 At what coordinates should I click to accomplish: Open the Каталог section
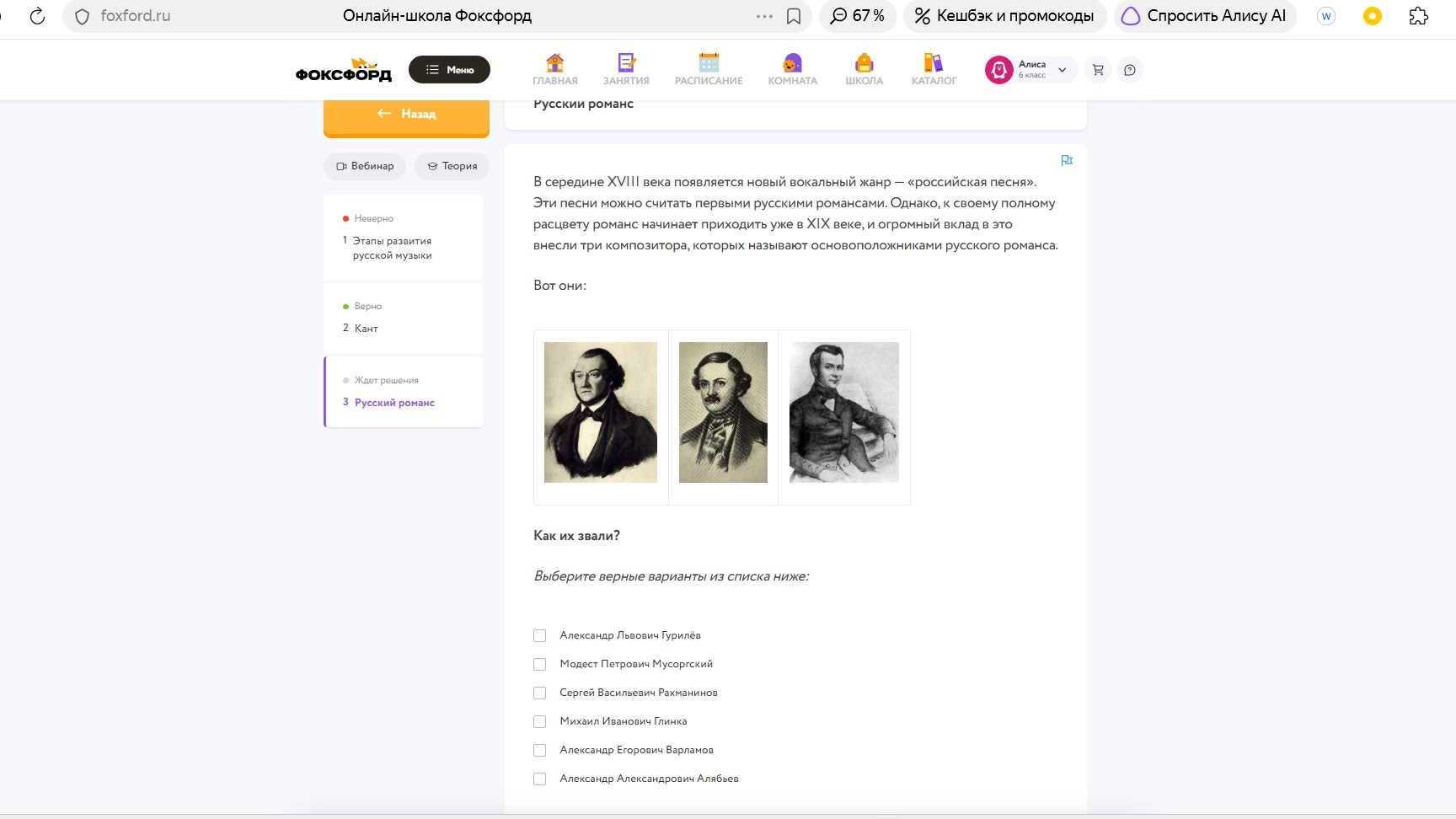click(x=934, y=70)
